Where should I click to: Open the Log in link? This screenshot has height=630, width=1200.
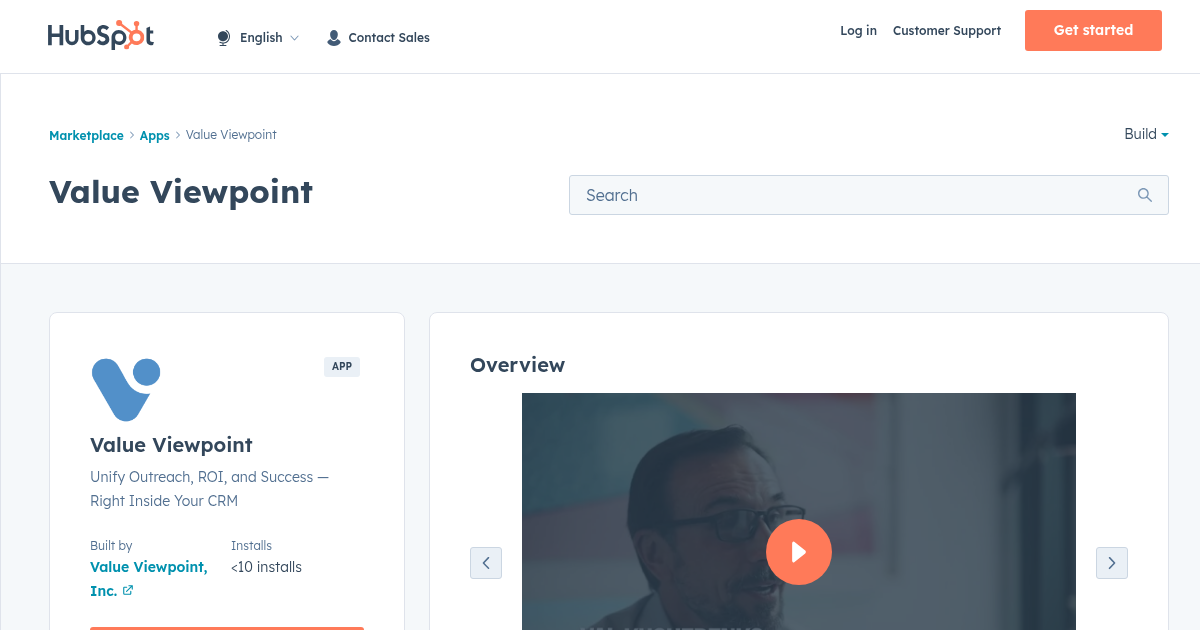pyautogui.click(x=858, y=31)
